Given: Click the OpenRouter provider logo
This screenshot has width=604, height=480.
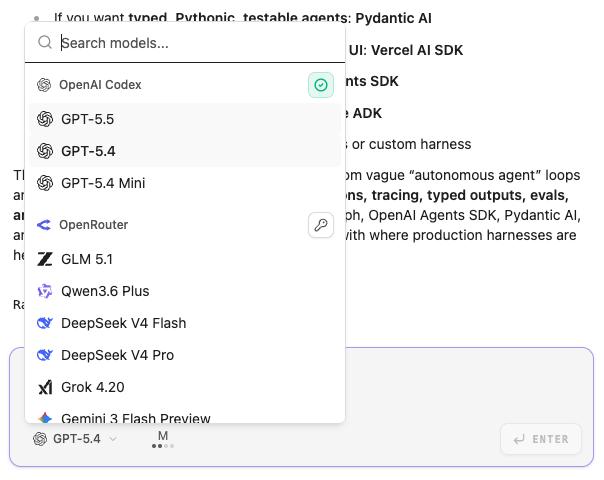Looking at the screenshot, I should click(44, 225).
